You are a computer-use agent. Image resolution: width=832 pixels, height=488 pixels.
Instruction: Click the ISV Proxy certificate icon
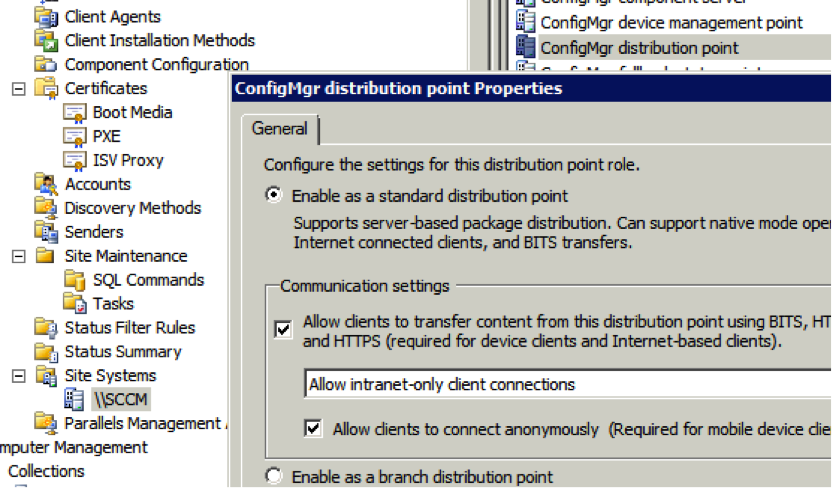point(74,160)
